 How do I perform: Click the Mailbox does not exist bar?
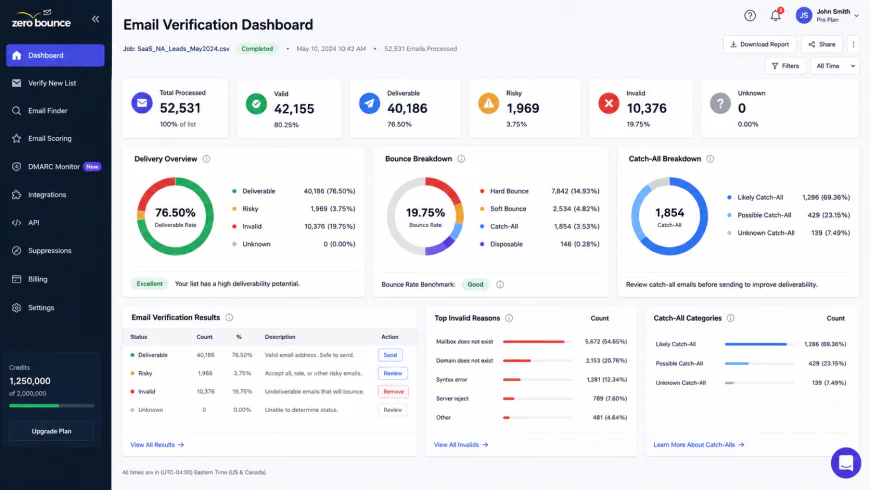[537, 342]
